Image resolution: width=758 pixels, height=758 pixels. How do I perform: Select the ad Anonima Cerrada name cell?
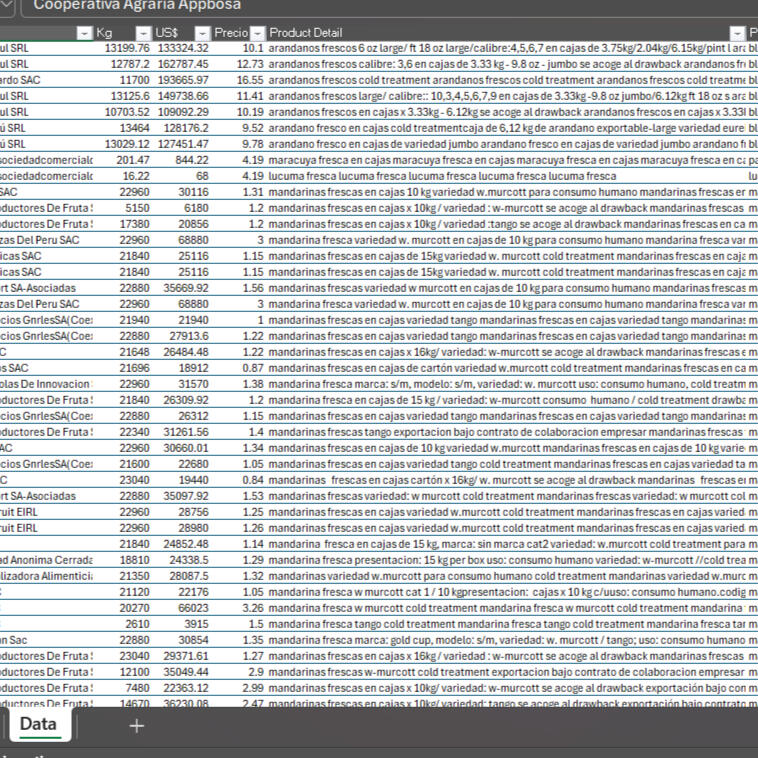[46, 560]
